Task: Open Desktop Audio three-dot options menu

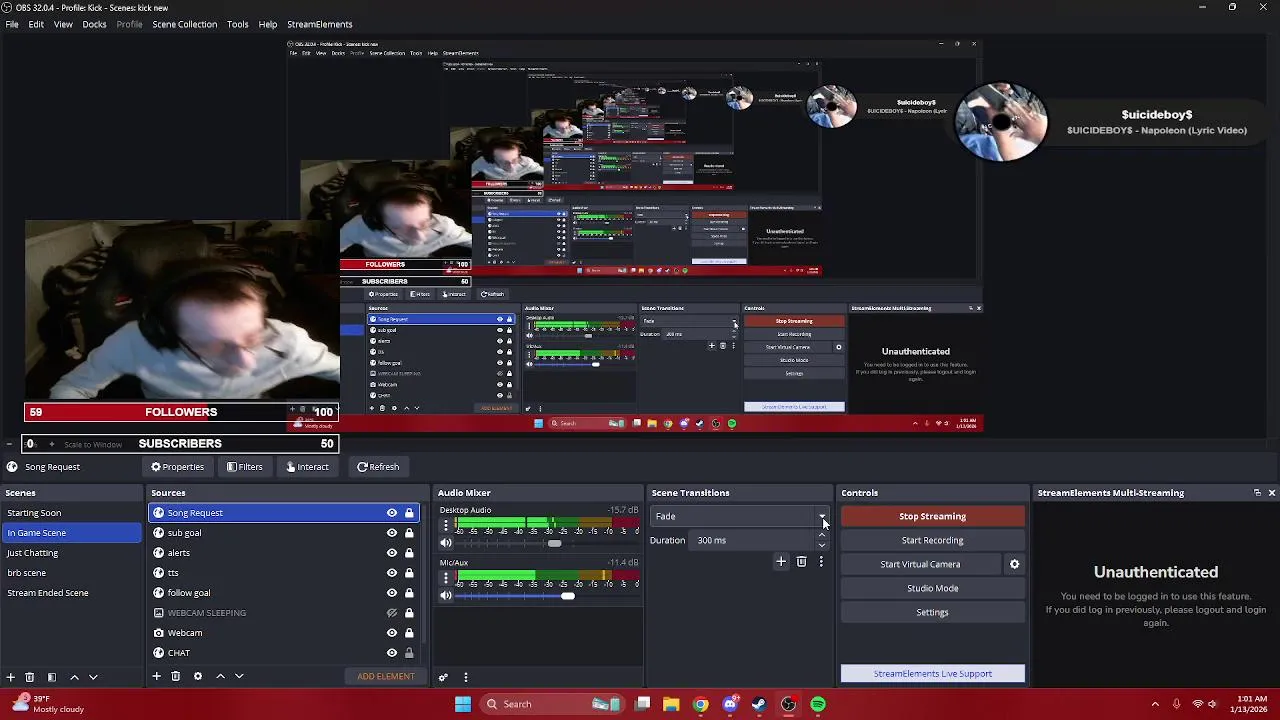Action: click(446, 525)
